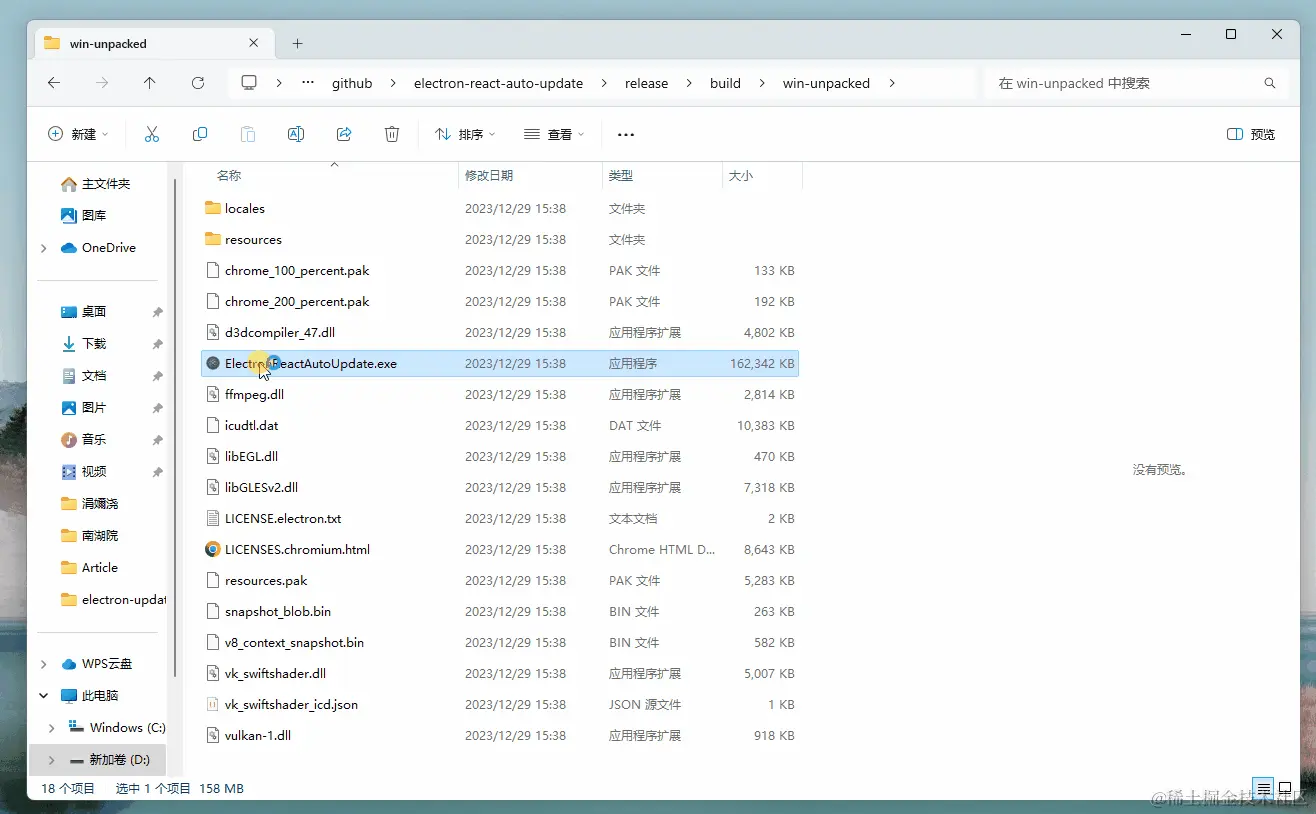Click the Cut scissors icon

point(152,134)
